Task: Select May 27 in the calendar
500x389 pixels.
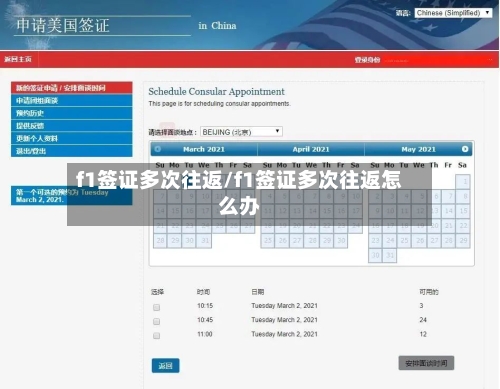Action: pyautogui.click(x=434, y=241)
